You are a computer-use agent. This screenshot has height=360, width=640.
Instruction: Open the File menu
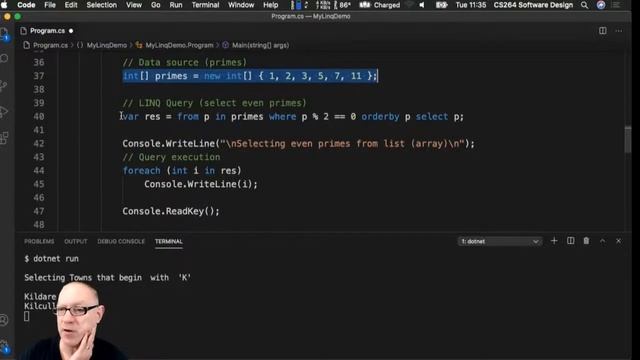[x=50, y=5]
